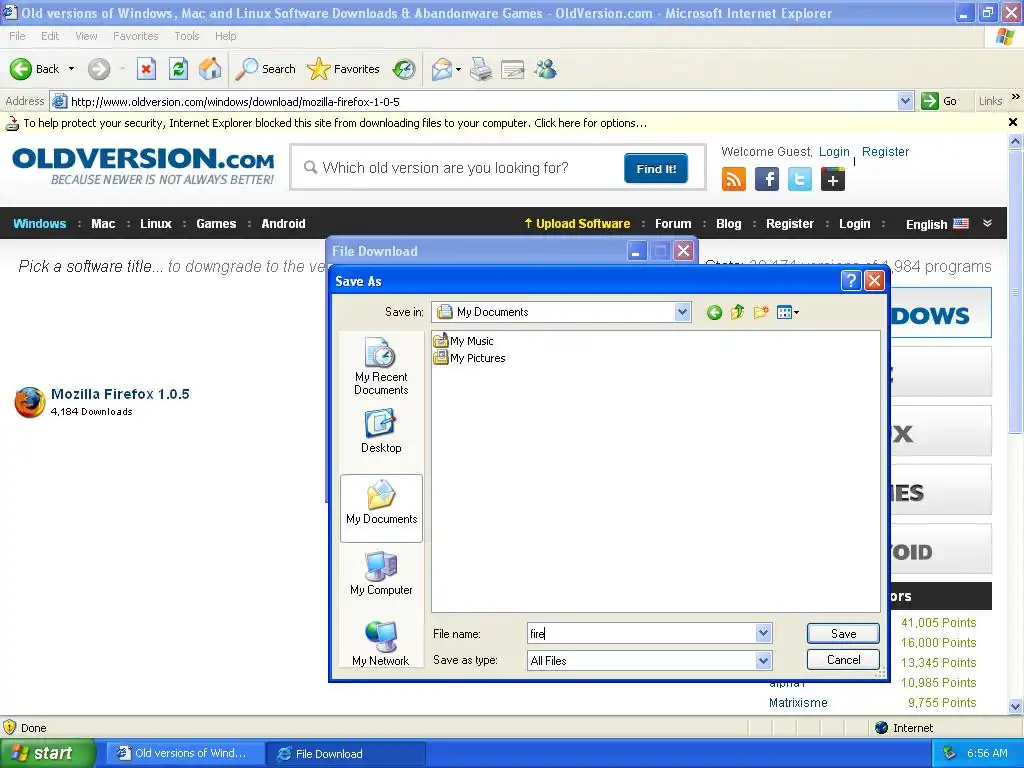This screenshot has width=1024, height=768.
Task: Expand the Save as type dropdown
Action: pyautogui.click(x=763, y=660)
